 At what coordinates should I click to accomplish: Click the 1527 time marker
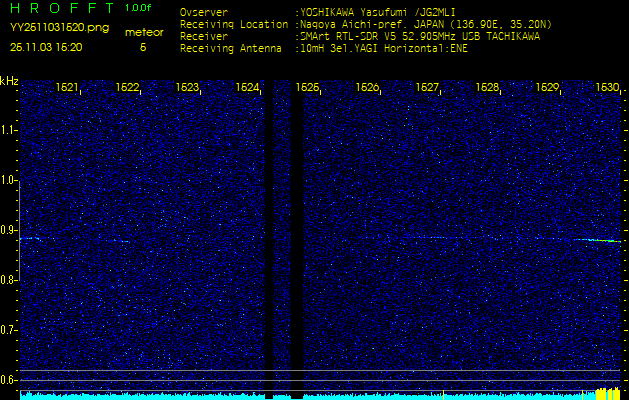pos(428,87)
